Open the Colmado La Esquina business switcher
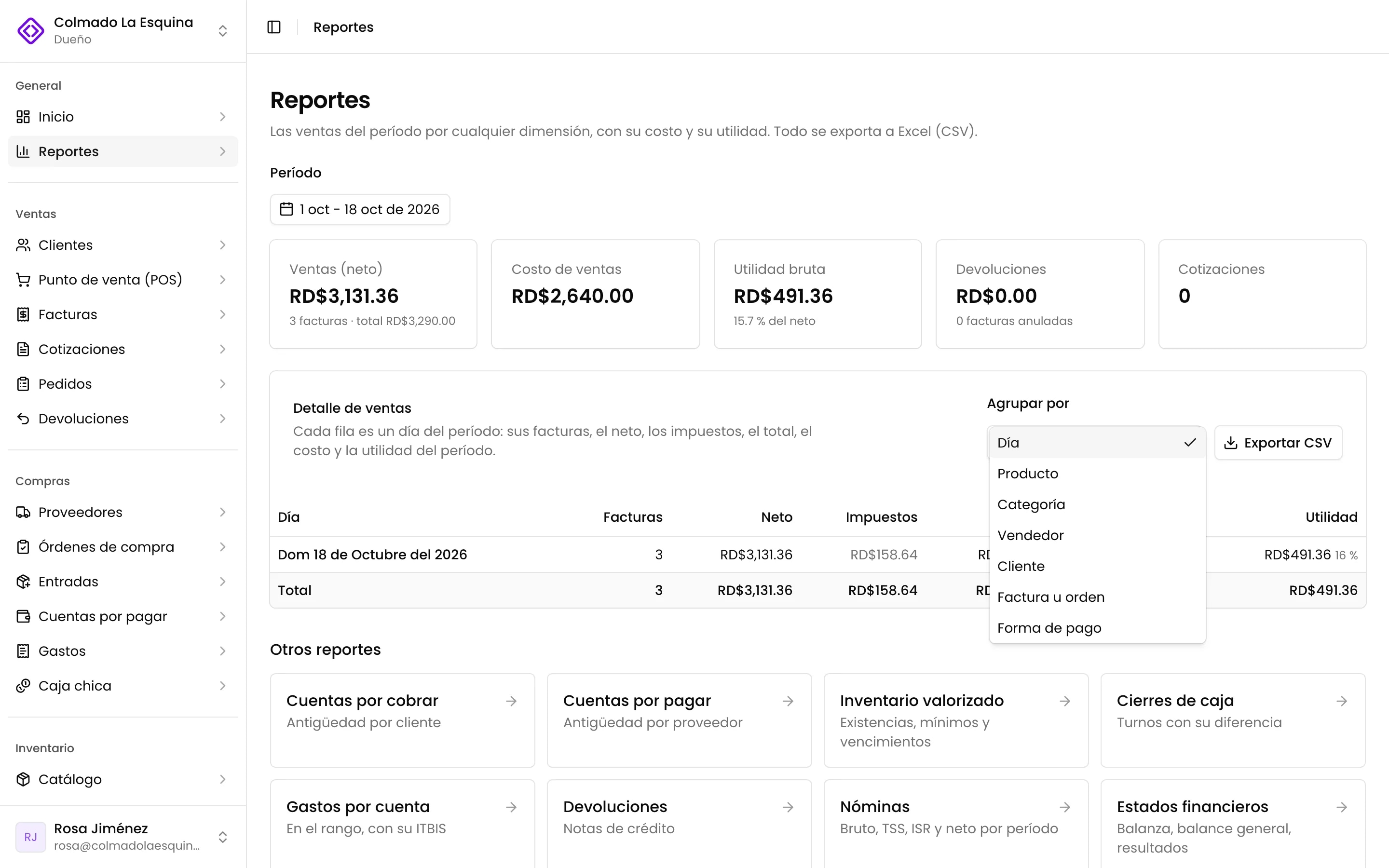 tap(123, 30)
